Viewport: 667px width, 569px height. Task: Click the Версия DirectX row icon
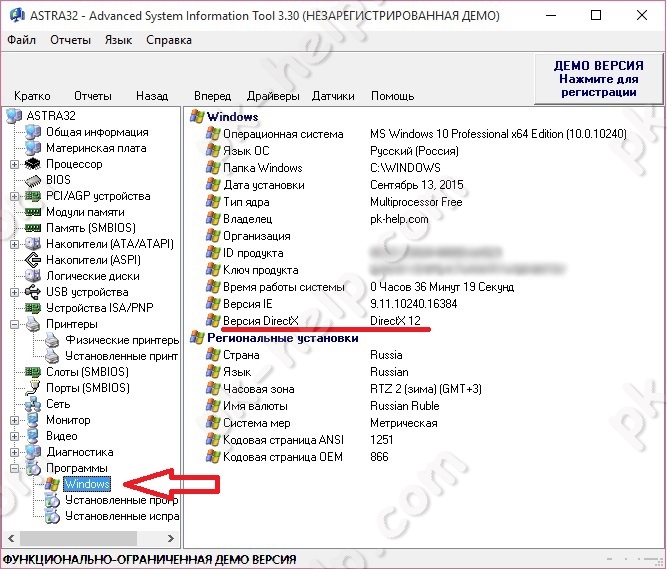click(x=213, y=321)
